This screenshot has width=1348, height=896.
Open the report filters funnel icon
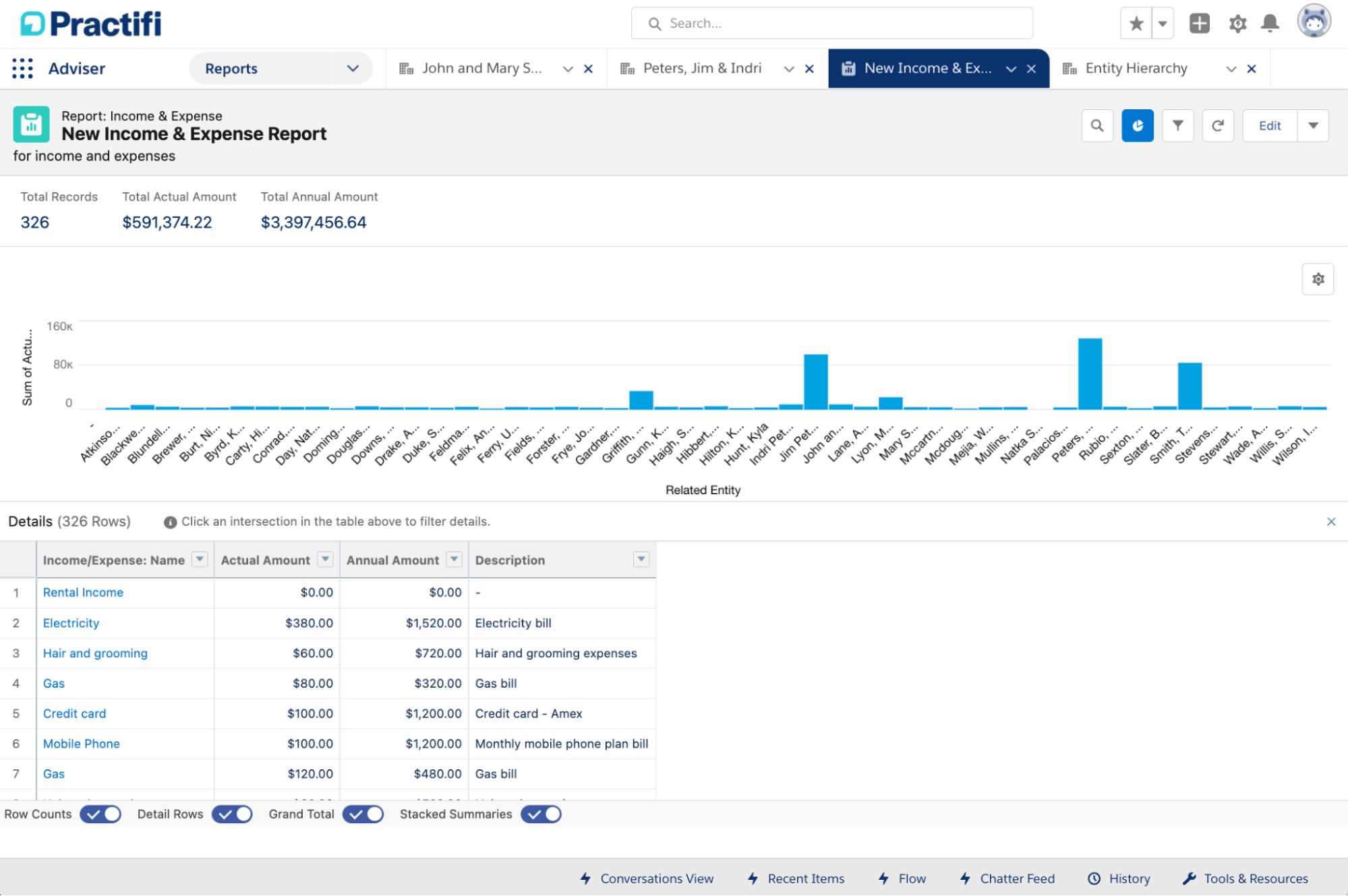(x=1177, y=125)
